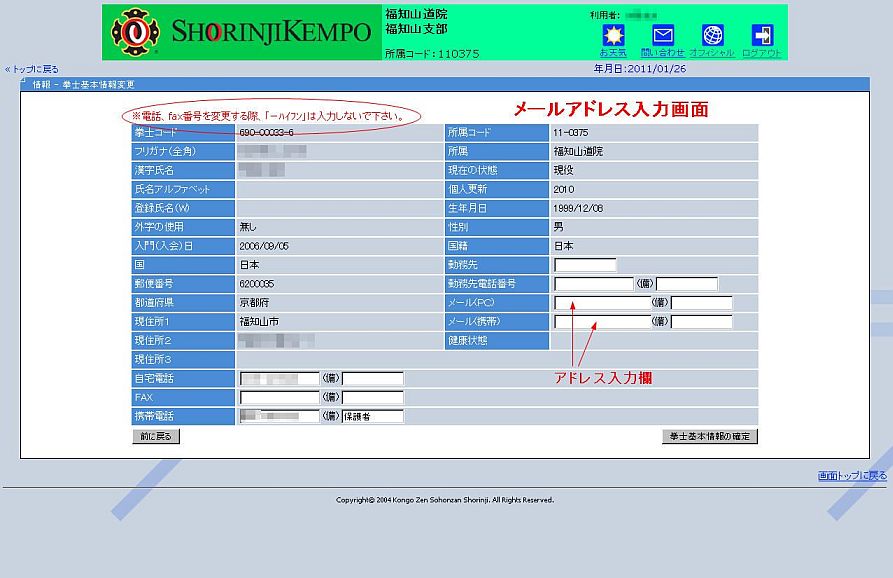
Task: Click the logout door icon
Action: point(762,35)
